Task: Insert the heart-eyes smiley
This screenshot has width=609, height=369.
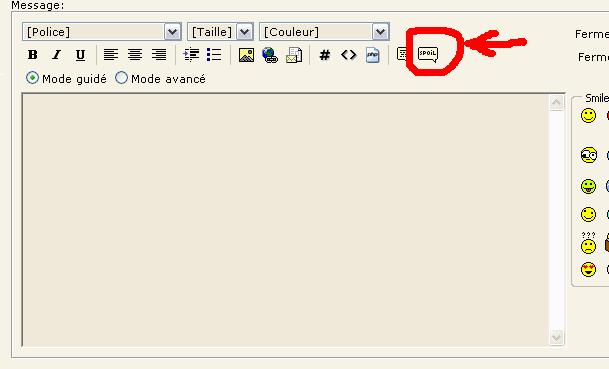Action: [x=588, y=269]
